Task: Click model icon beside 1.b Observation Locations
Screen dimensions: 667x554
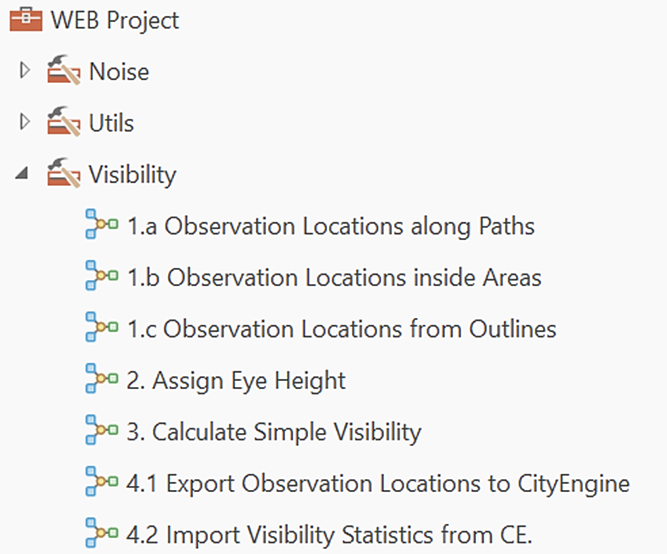Action: pos(102,277)
